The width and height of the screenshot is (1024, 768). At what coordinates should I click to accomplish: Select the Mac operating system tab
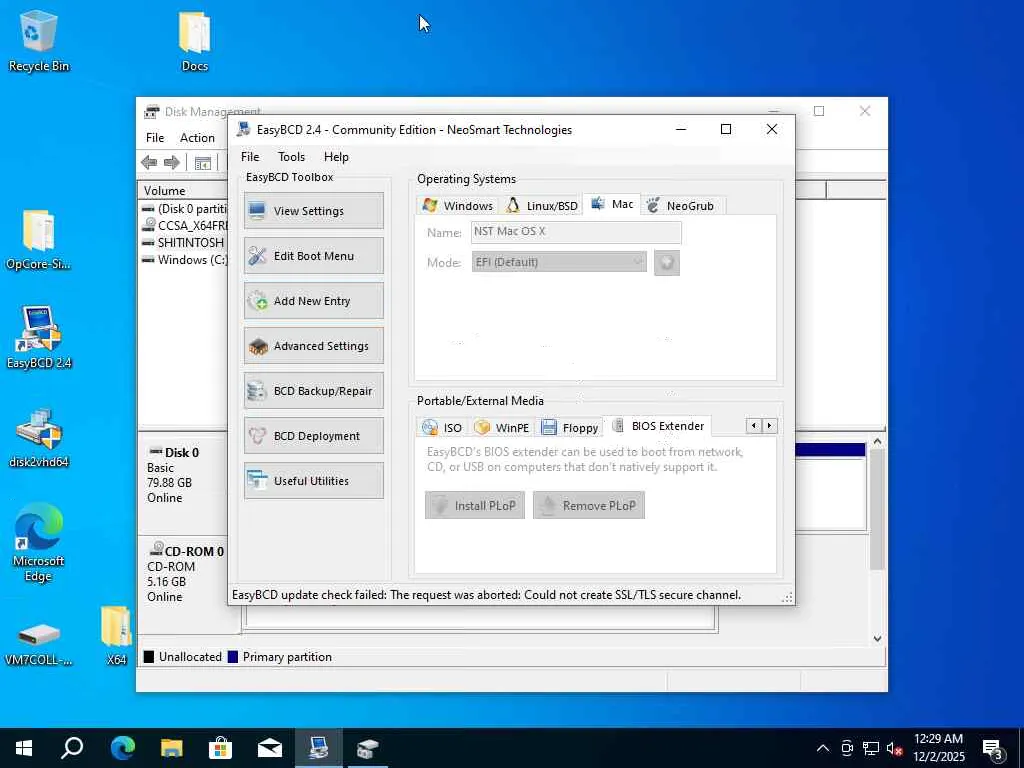612,204
